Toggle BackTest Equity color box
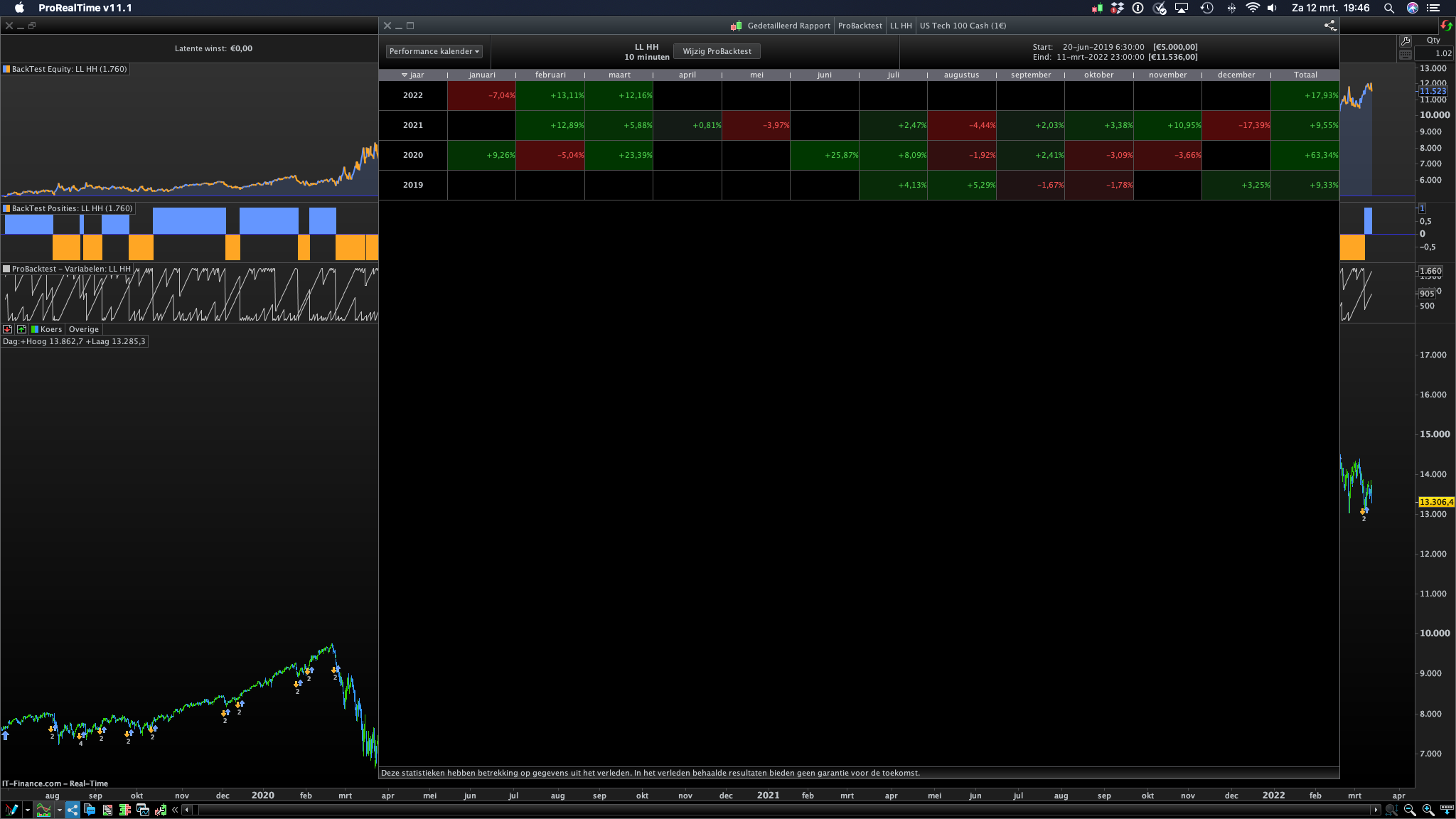Screen dimensions: 1456x819 (6, 69)
